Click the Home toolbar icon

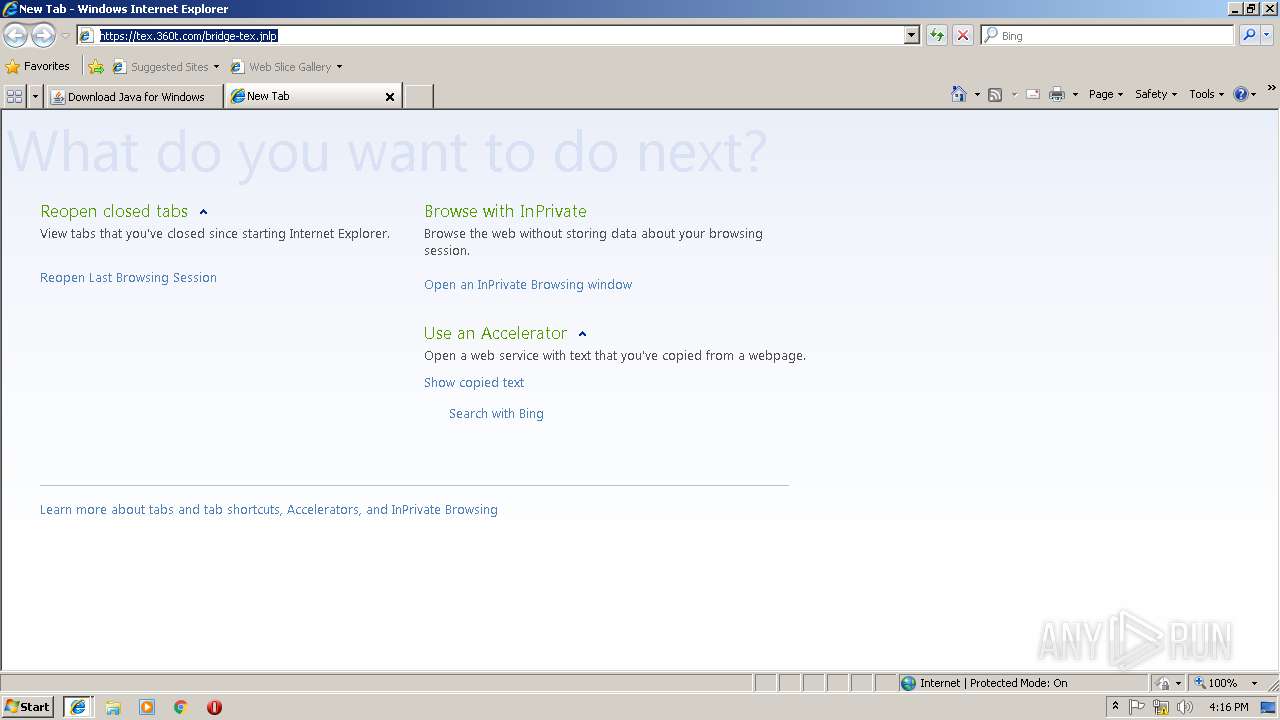click(959, 94)
